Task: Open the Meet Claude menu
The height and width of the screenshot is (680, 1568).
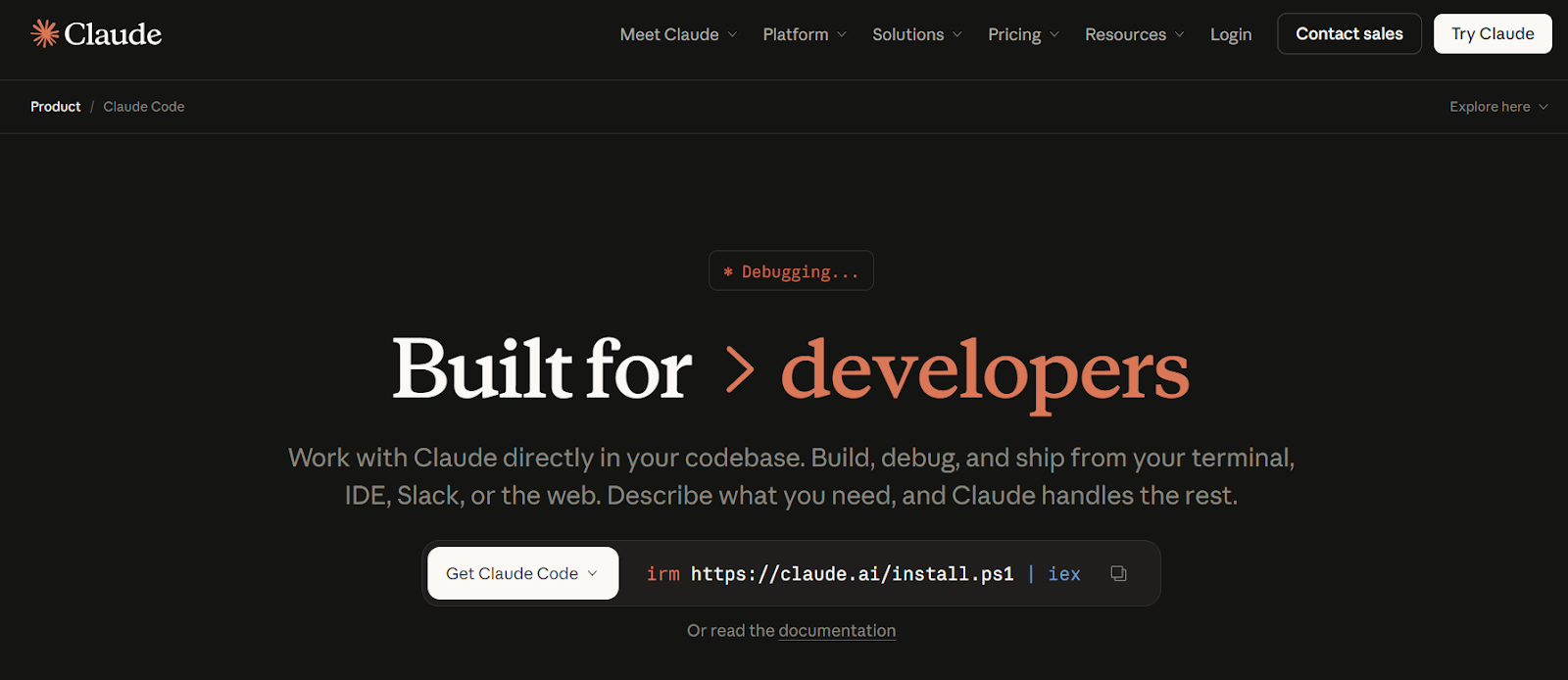Action: tap(669, 34)
